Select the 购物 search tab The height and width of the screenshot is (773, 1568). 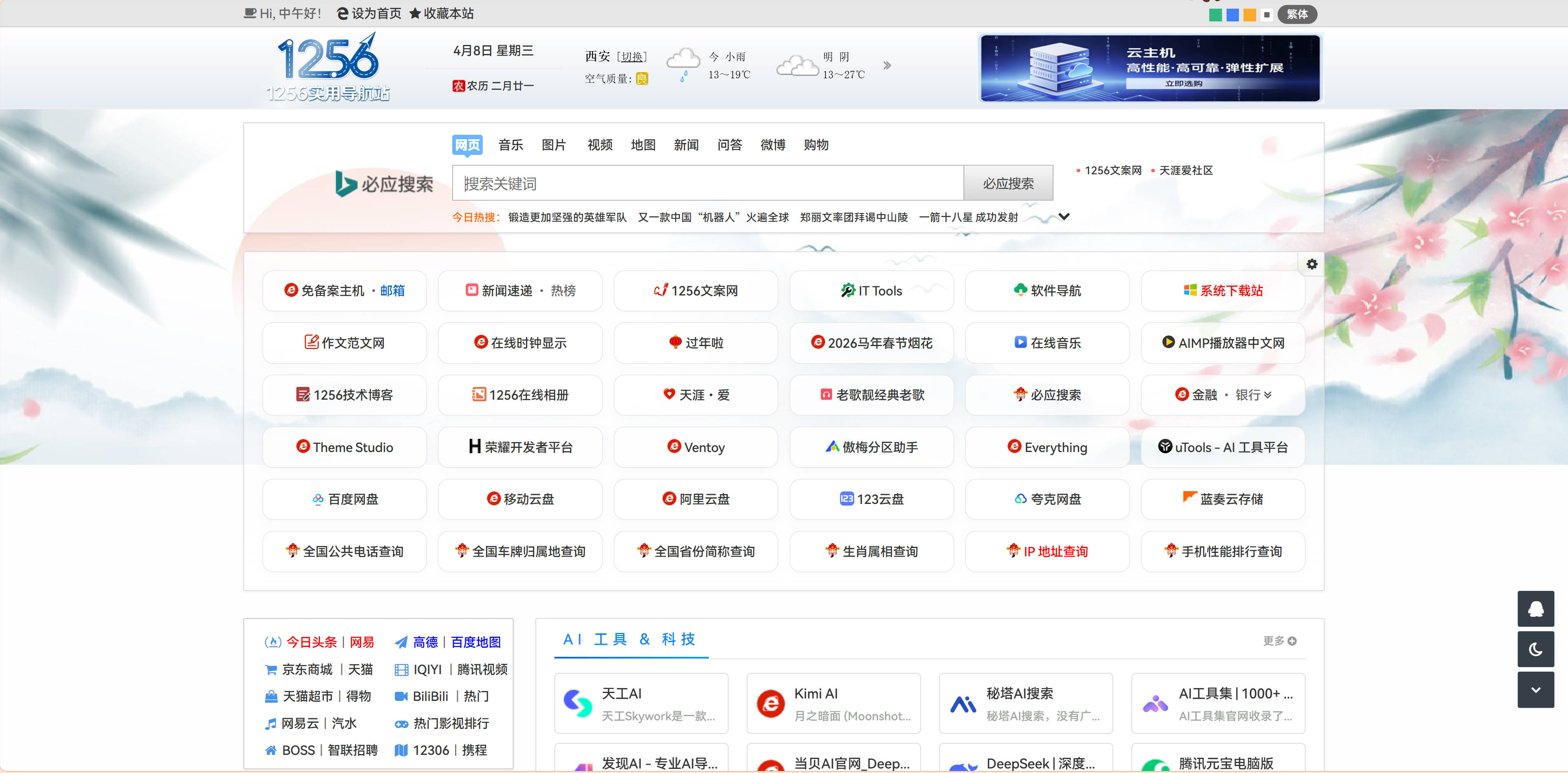pos(816,145)
